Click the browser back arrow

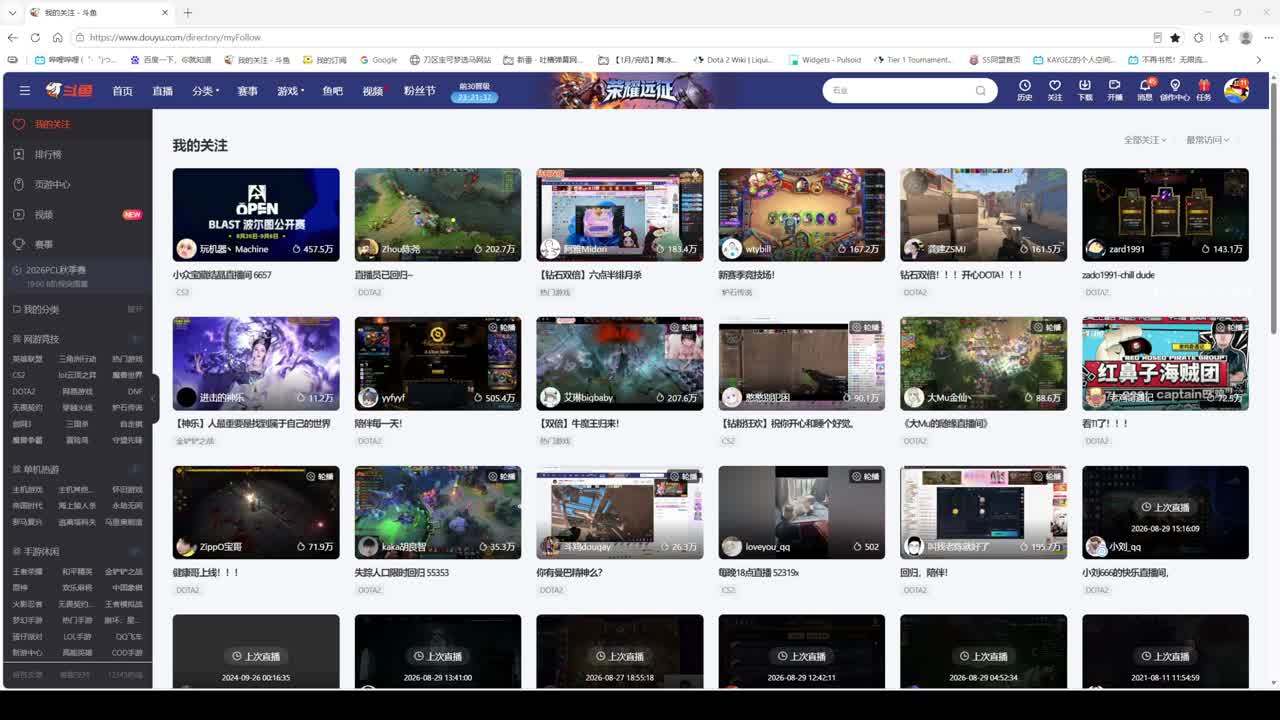point(12,37)
